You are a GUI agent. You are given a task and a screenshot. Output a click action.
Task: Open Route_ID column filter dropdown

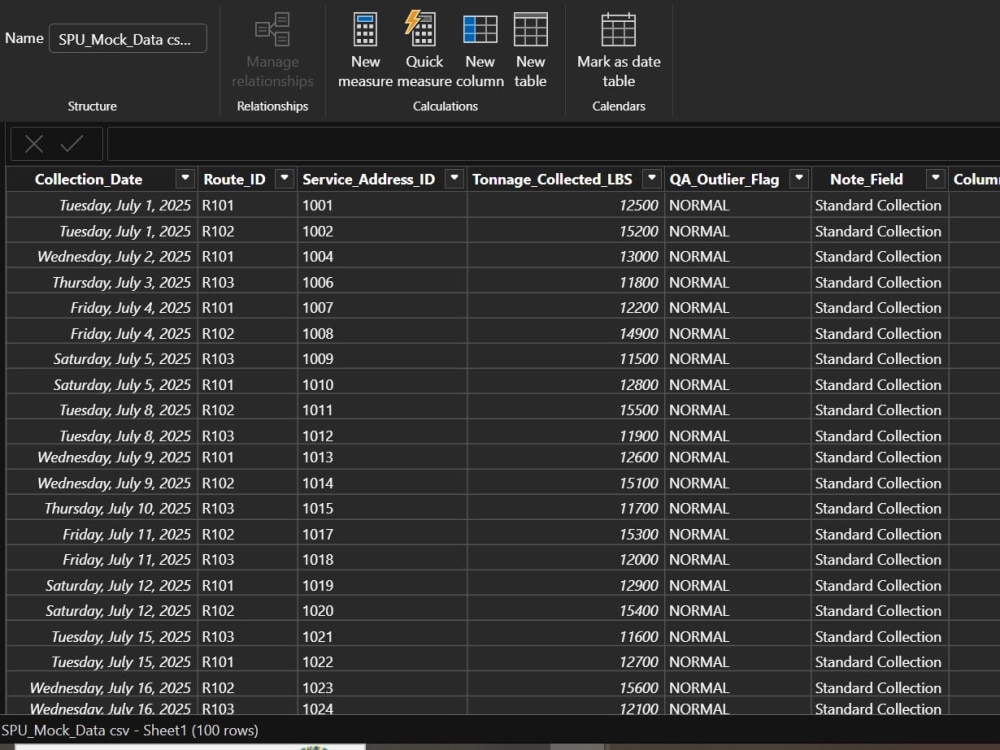pos(284,179)
